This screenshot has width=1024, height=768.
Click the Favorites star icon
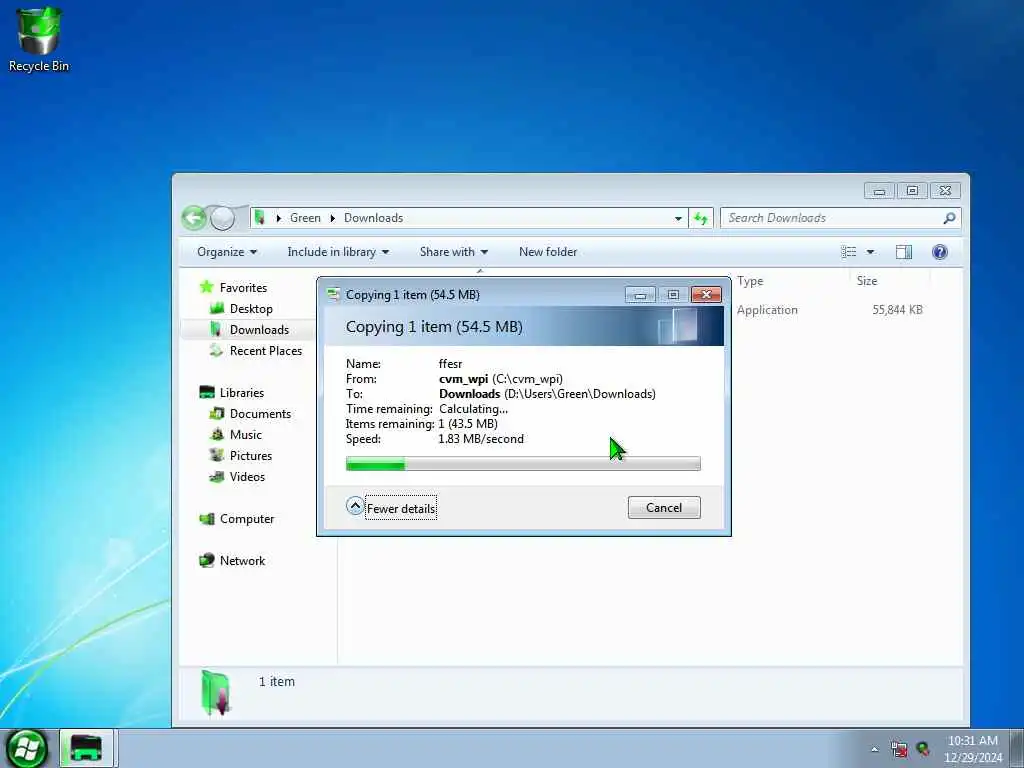point(206,287)
